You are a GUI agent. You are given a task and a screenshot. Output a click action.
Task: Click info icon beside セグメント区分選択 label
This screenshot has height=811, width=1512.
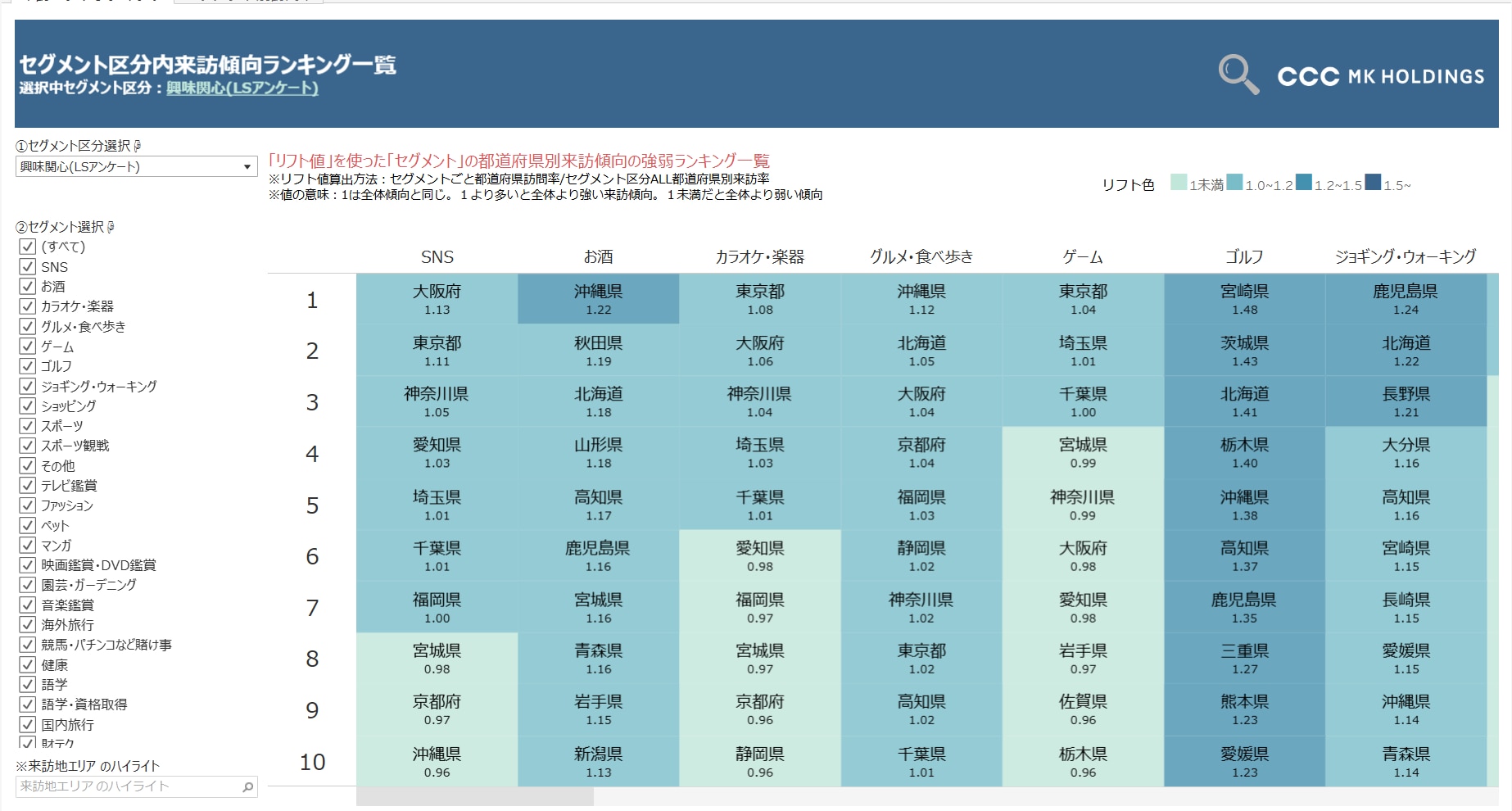pos(137,146)
